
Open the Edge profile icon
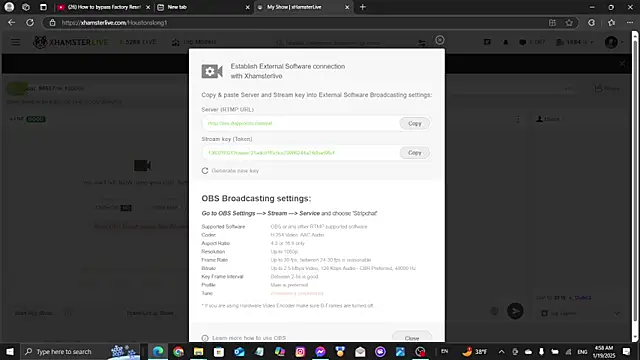click(9, 7)
